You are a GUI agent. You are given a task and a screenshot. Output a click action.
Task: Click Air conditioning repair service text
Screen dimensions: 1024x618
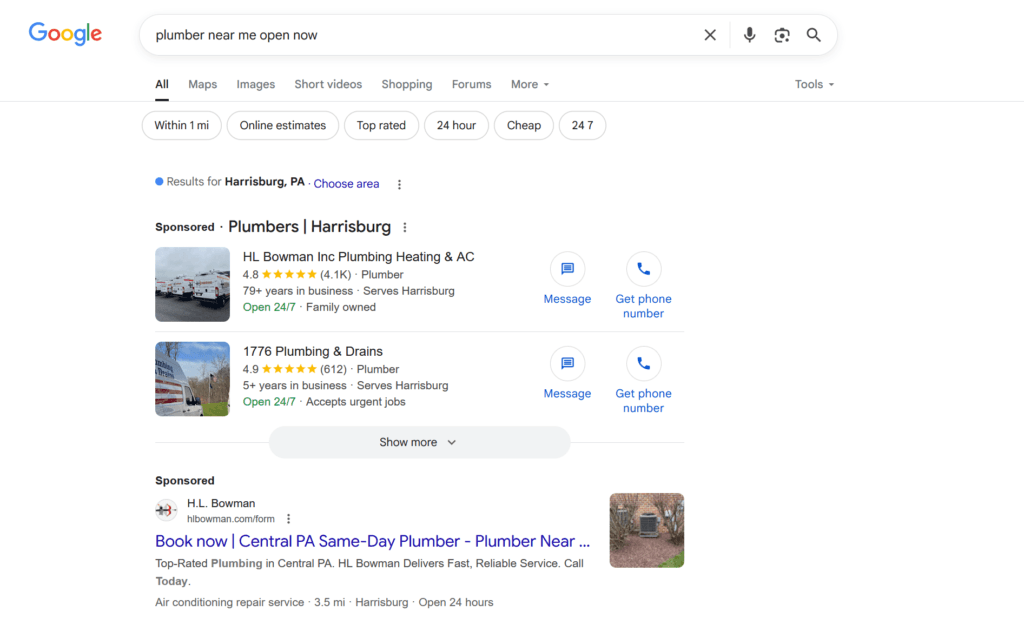click(230, 602)
